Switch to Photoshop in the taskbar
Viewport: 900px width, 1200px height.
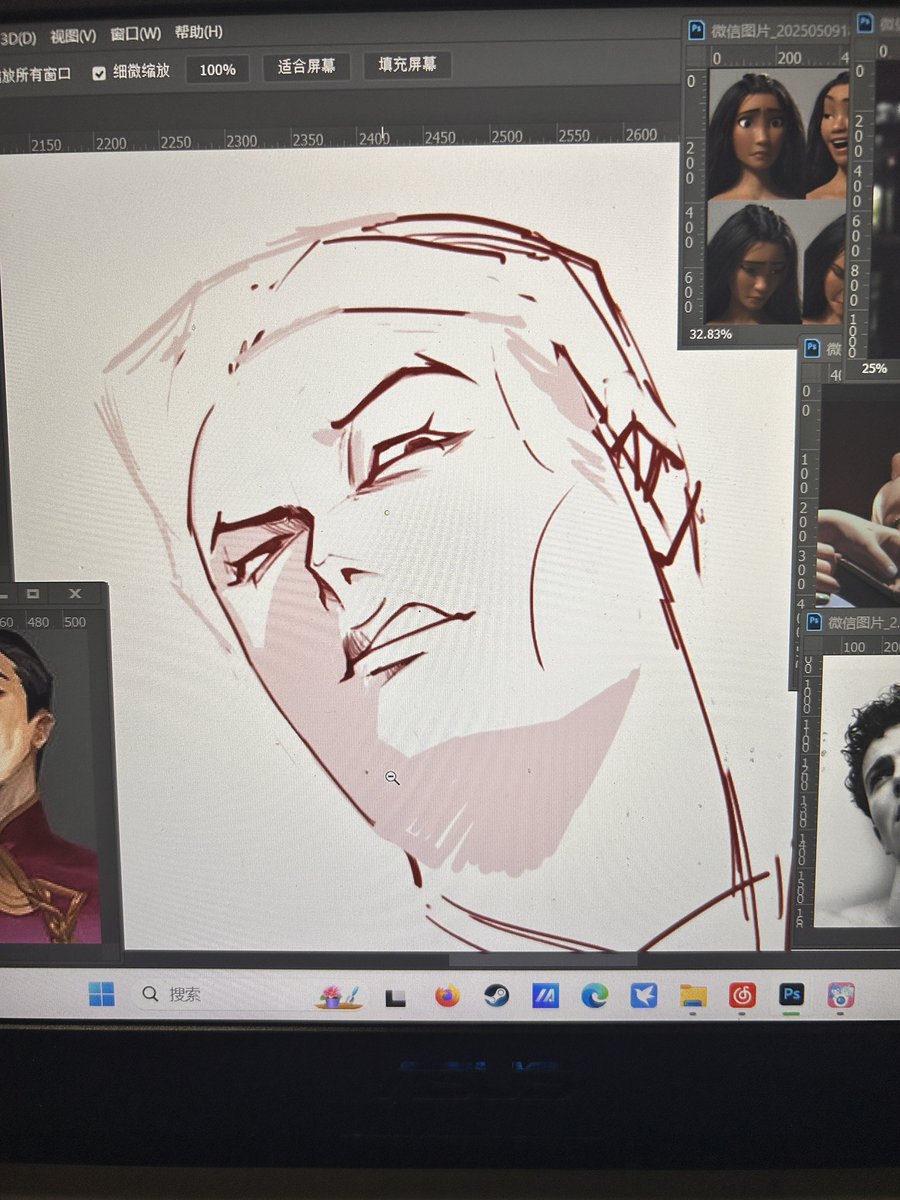(791, 994)
